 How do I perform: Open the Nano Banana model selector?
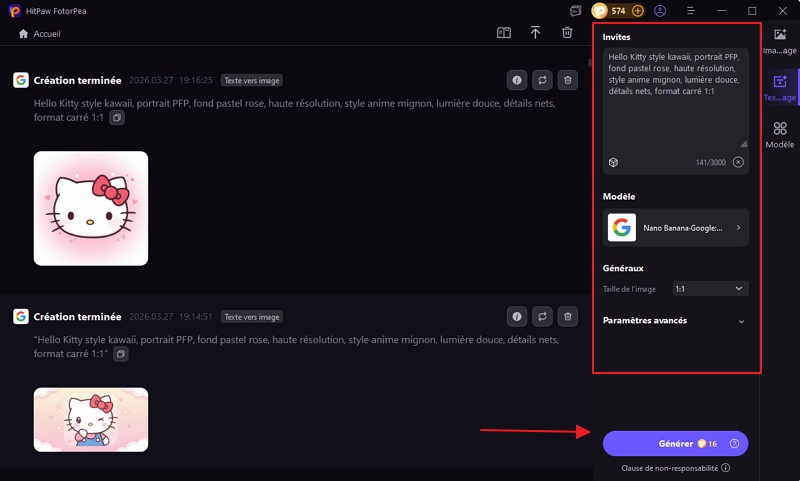(675, 228)
